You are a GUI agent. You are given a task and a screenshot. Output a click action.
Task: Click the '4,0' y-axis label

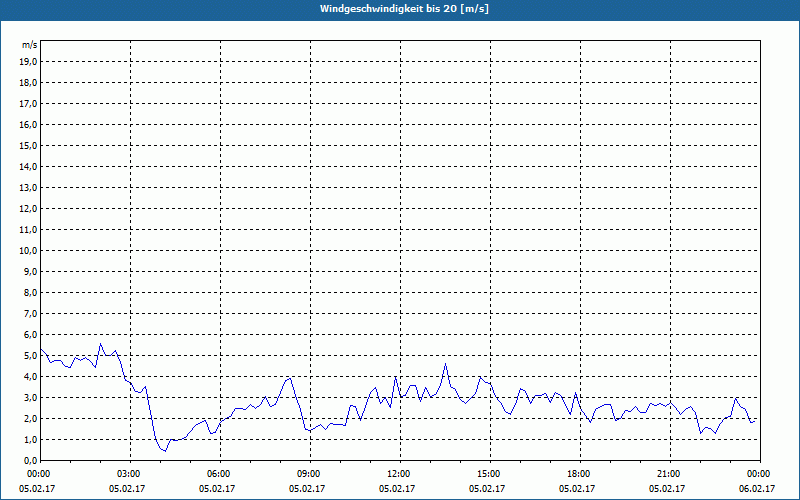30,377
